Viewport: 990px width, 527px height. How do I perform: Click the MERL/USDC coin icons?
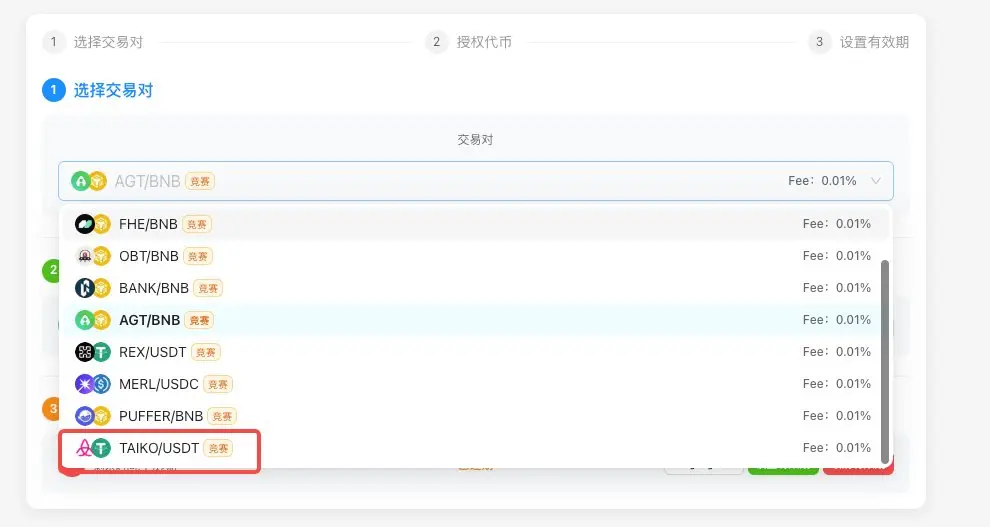point(93,384)
